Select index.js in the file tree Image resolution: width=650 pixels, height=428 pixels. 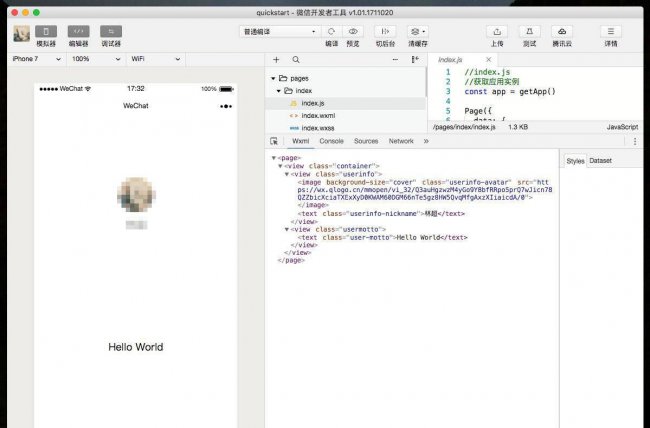(x=345, y=103)
